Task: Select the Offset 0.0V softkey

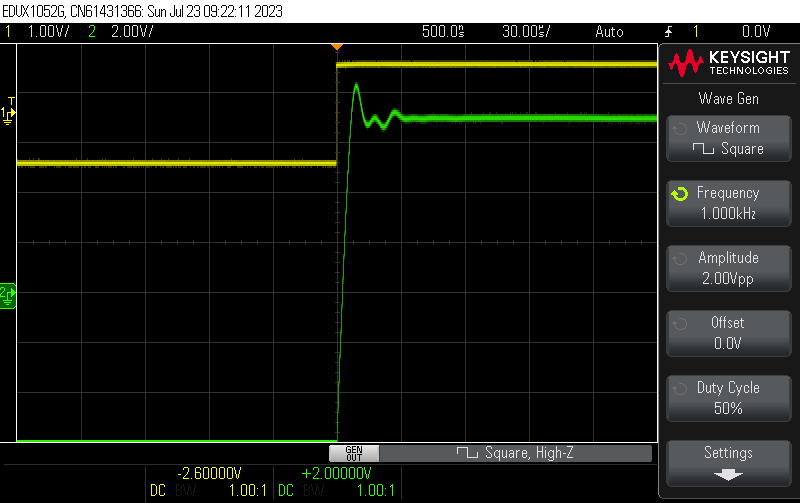Action: tap(728, 333)
